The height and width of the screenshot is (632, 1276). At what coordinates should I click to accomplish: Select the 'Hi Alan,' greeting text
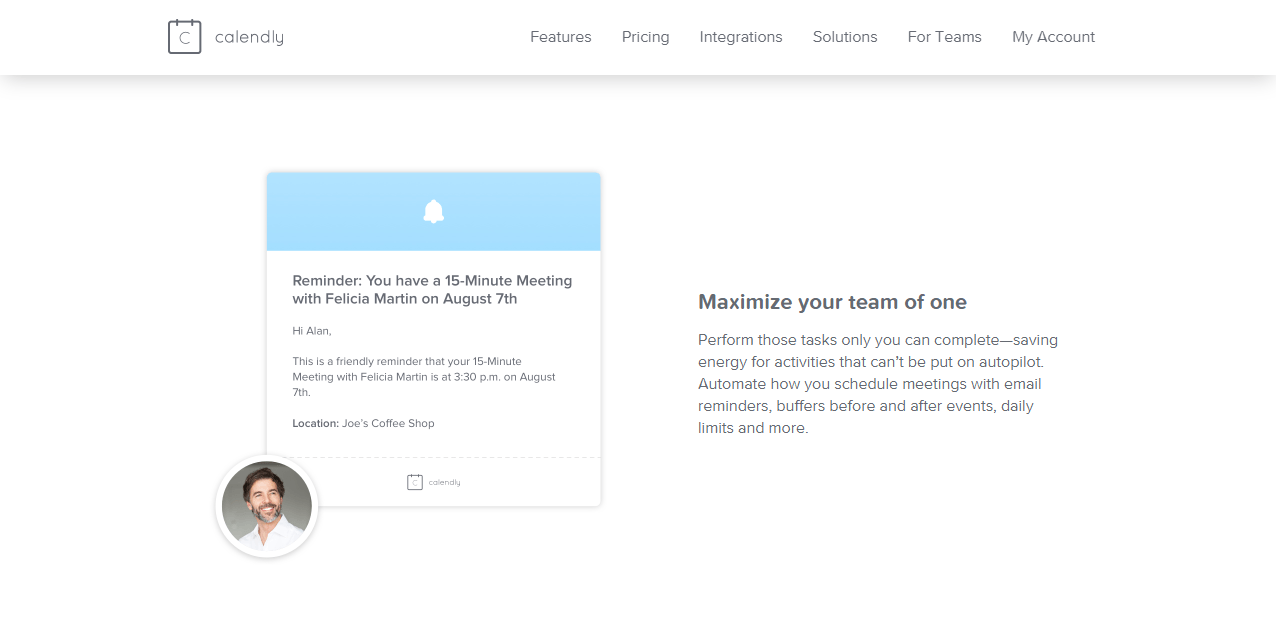pyautogui.click(x=311, y=331)
